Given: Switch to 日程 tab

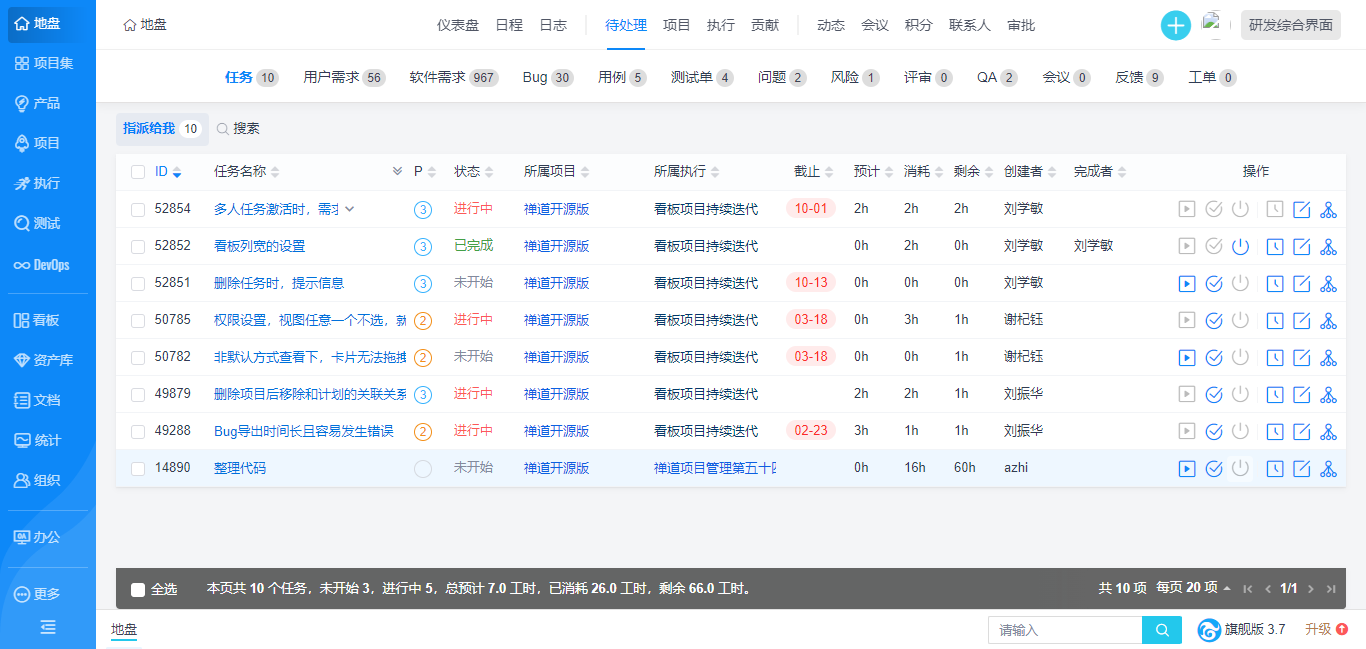Looking at the screenshot, I should tap(509, 25).
